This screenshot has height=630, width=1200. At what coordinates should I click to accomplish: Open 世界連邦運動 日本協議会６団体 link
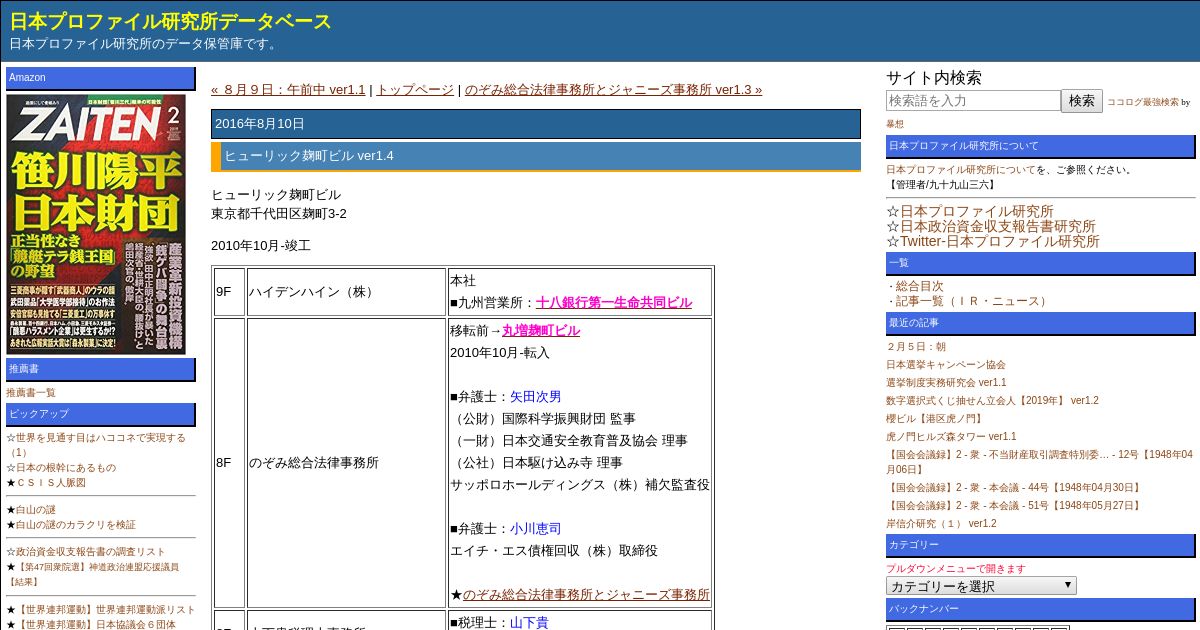[x=96, y=625]
